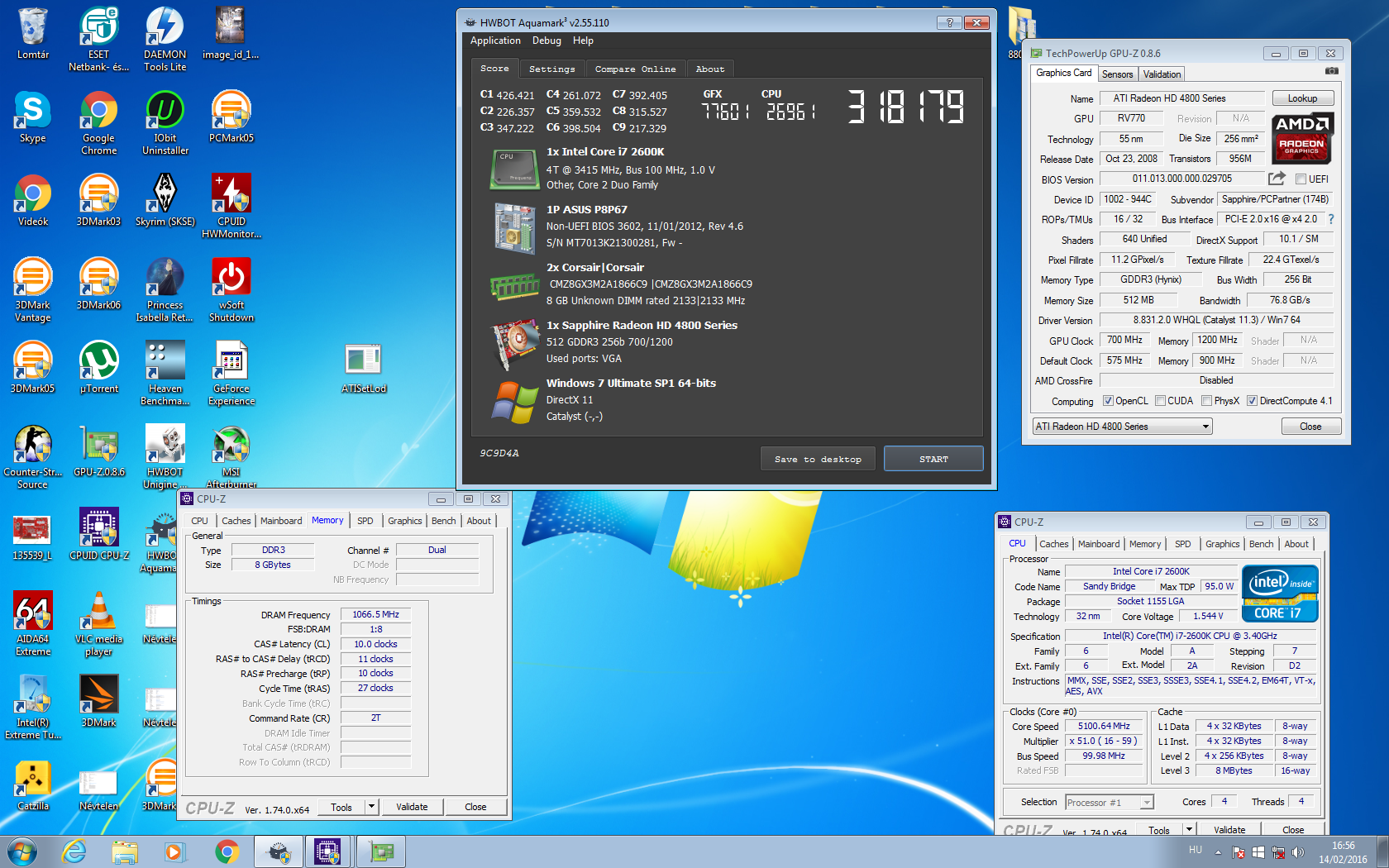Switch to Settings tab in Aquamark
This screenshot has height=868, width=1389.
(551, 69)
